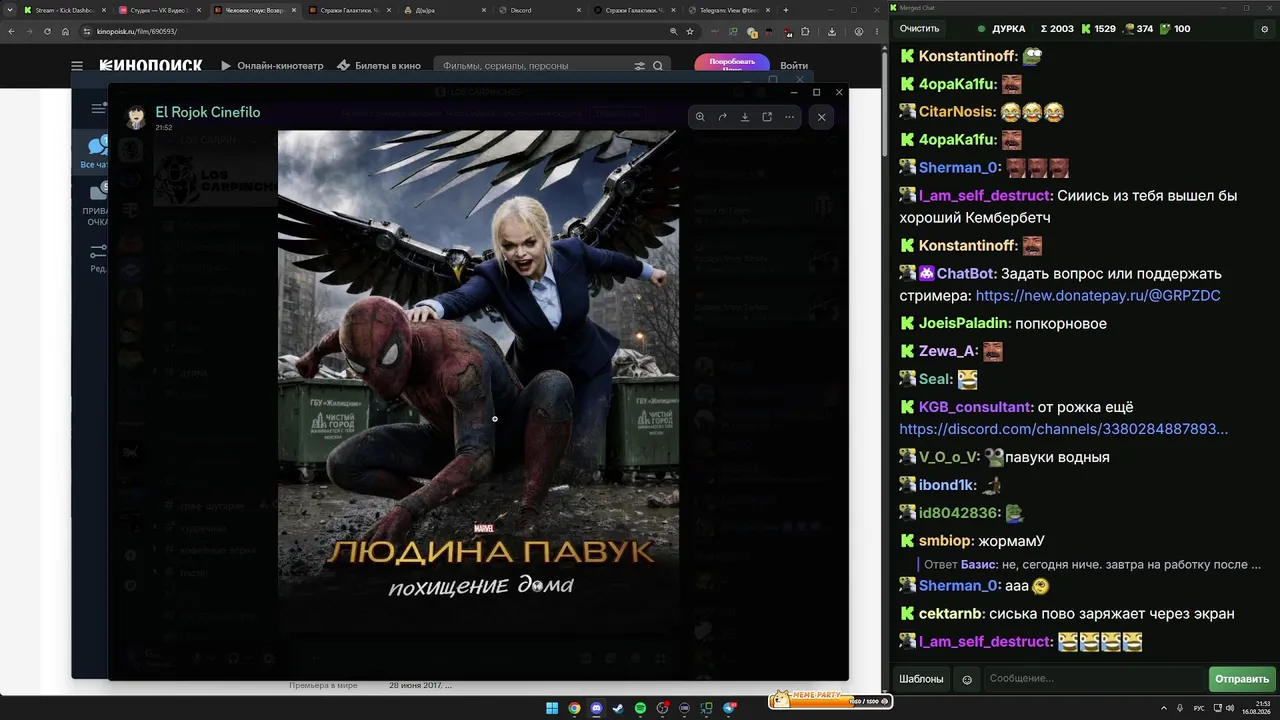This screenshot has width=1280, height=720.
Task: Go to Kinopoisk home via the logo
Action: [151, 66]
